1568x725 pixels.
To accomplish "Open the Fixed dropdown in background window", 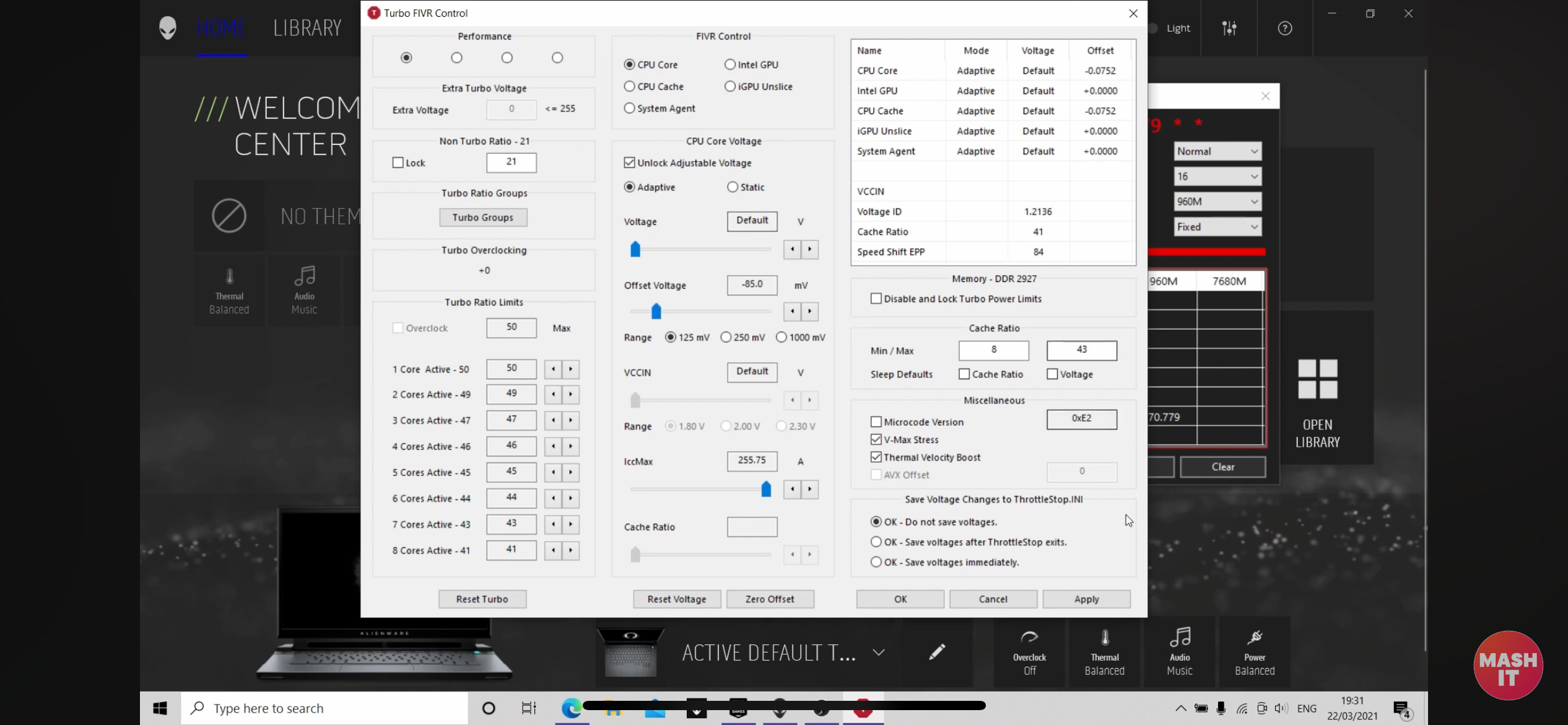I will [1217, 227].
